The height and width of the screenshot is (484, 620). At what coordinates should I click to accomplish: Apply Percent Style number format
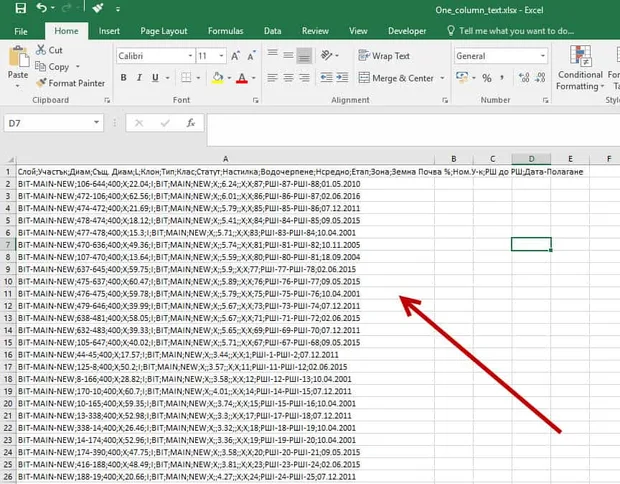(x=487, y=78)
